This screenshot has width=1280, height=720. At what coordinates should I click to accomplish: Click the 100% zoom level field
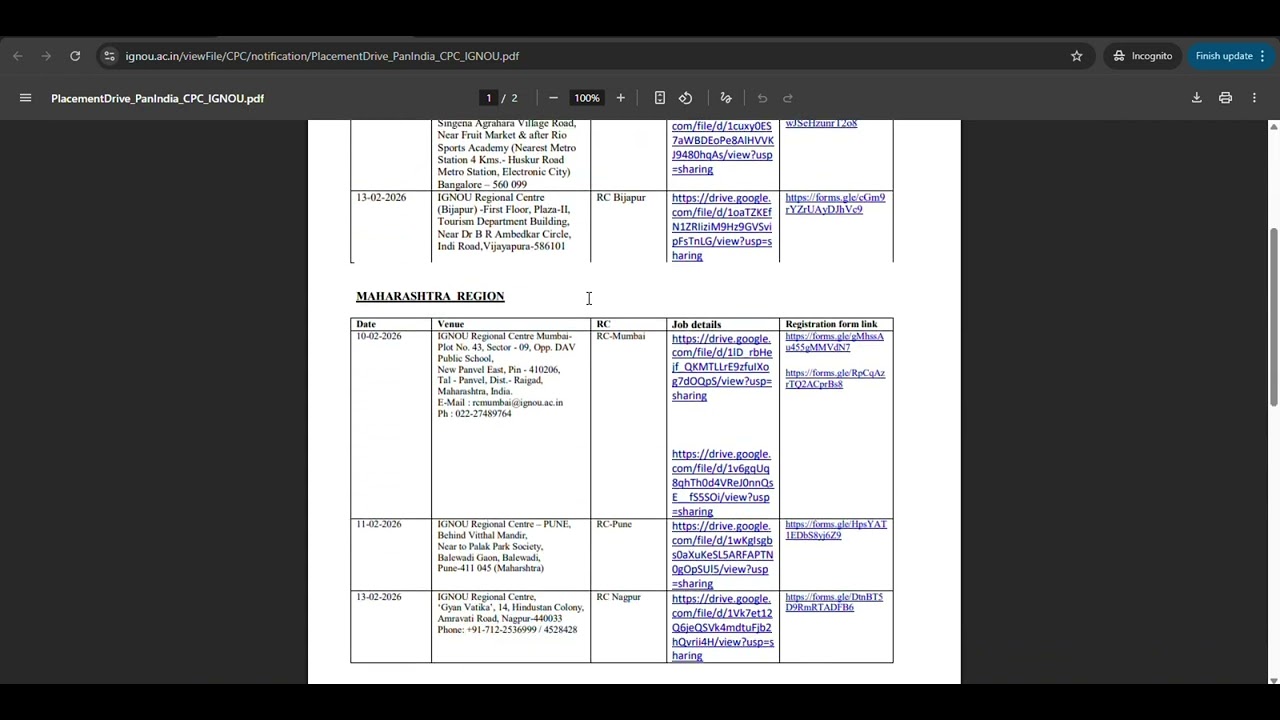tap(587, 98)
